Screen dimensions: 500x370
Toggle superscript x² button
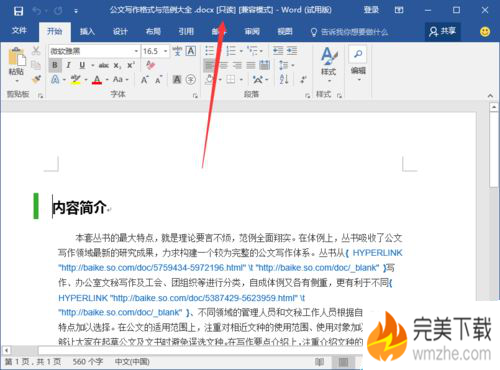tap(131, 65)
